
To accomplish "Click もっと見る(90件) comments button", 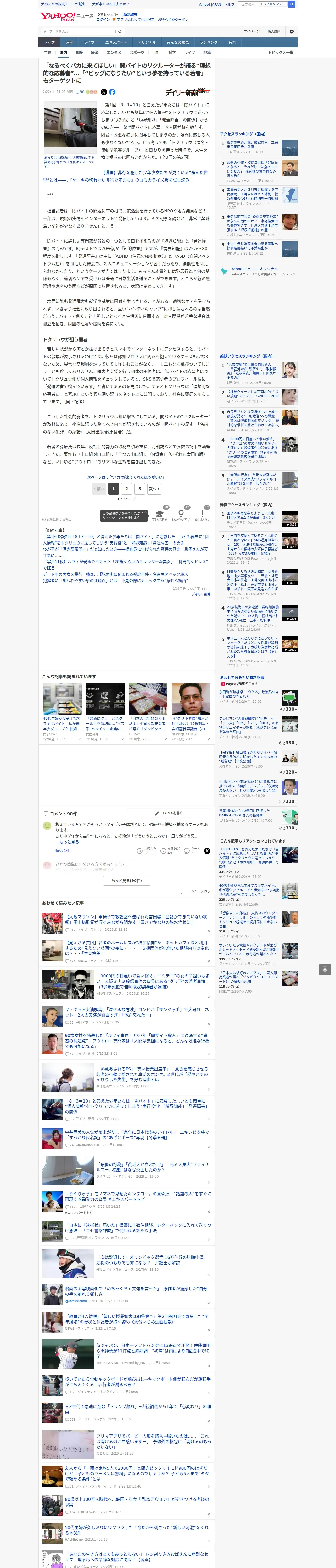I will coord(127,880).
